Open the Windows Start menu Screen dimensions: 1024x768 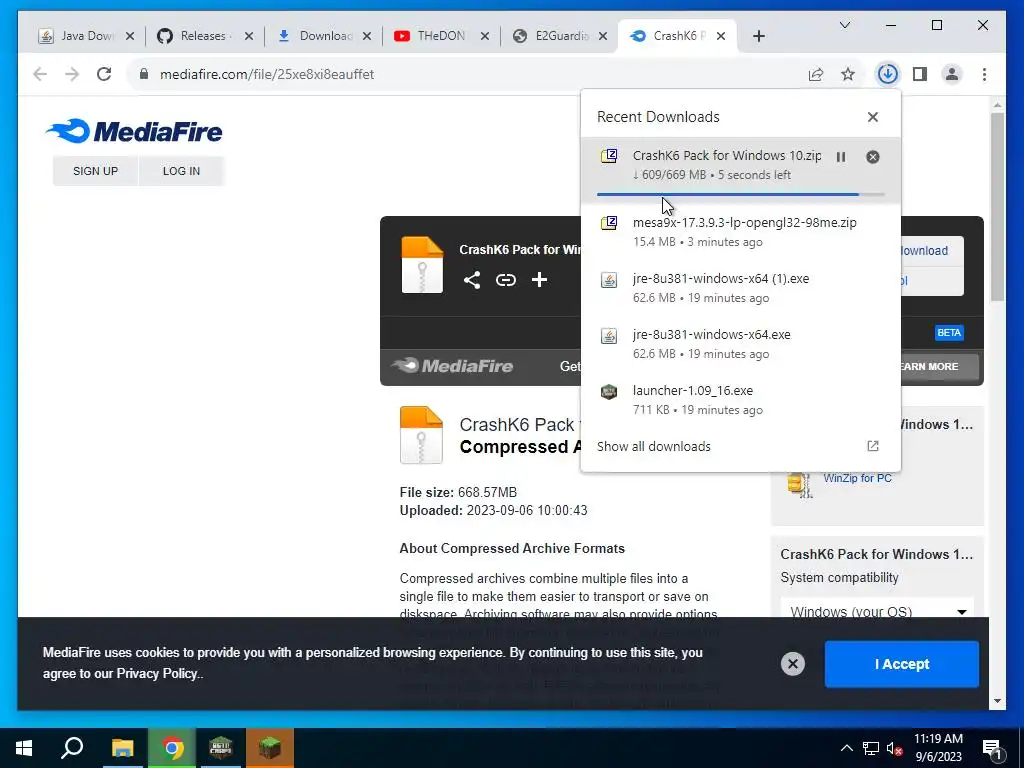[x=24, y=748]
